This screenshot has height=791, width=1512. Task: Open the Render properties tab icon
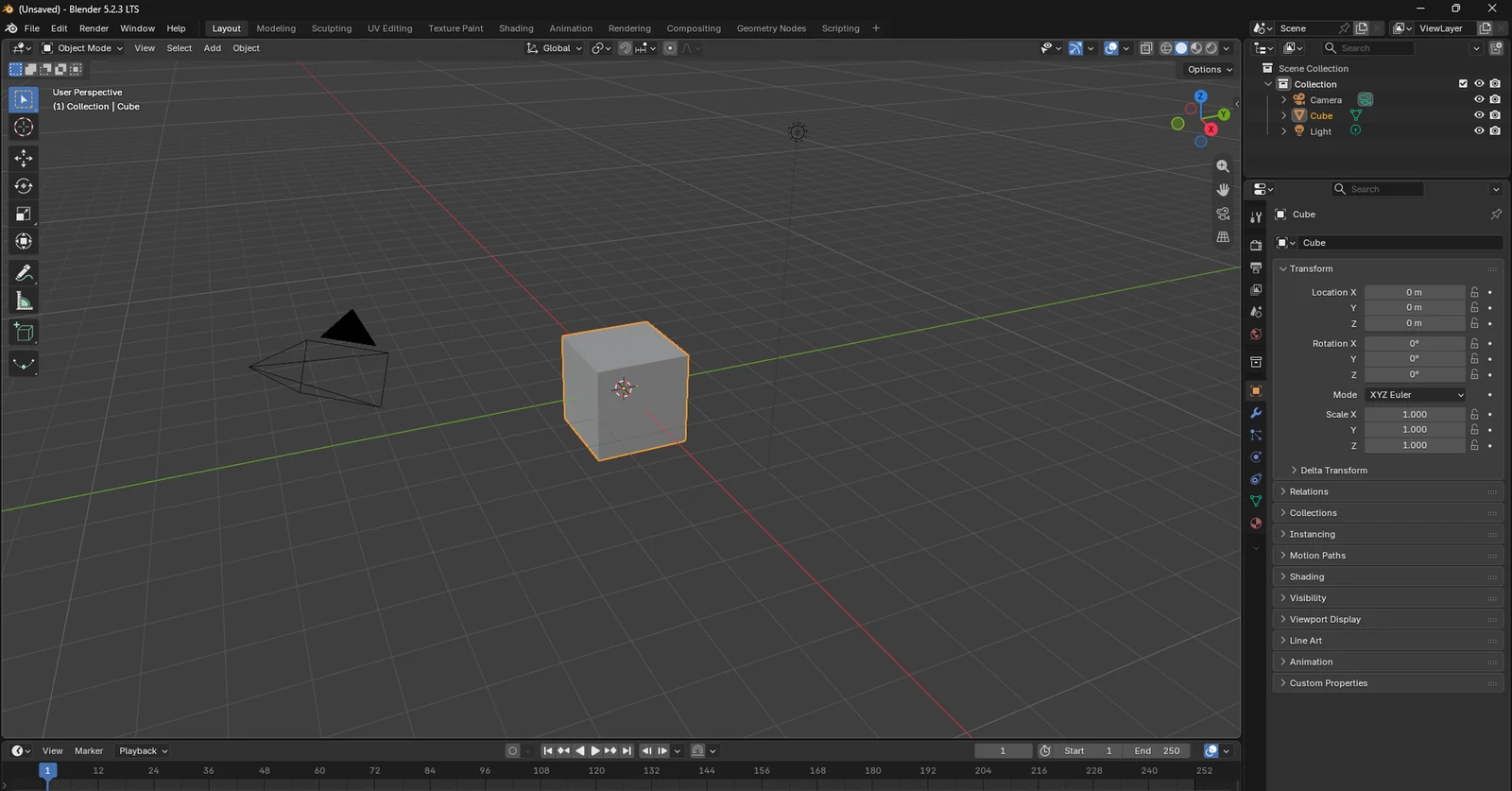coord(1256,245)
